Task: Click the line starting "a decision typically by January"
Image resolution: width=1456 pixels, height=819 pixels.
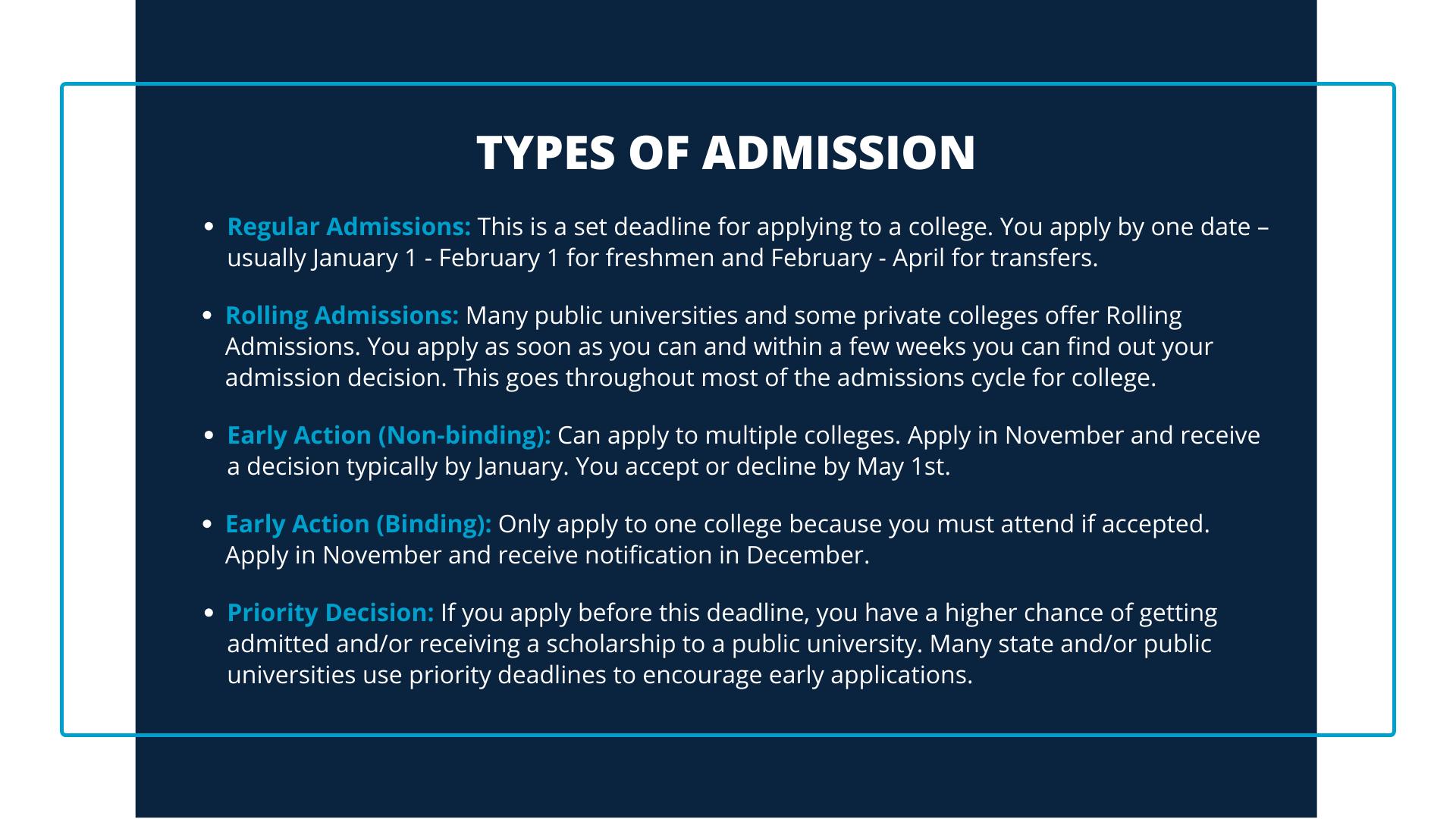Action: [x=588, y=466]
